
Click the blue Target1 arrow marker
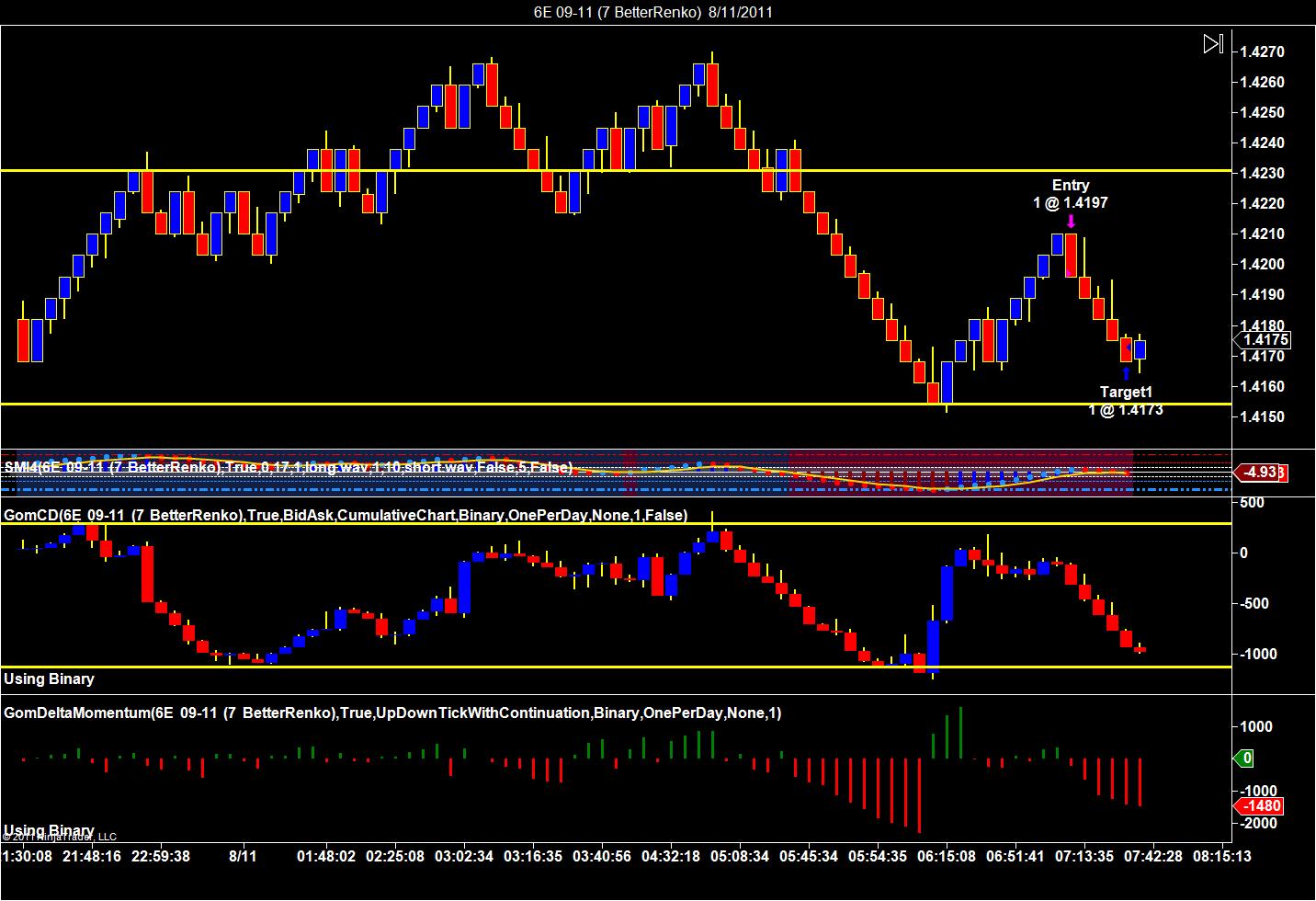tap(1126, 373)
